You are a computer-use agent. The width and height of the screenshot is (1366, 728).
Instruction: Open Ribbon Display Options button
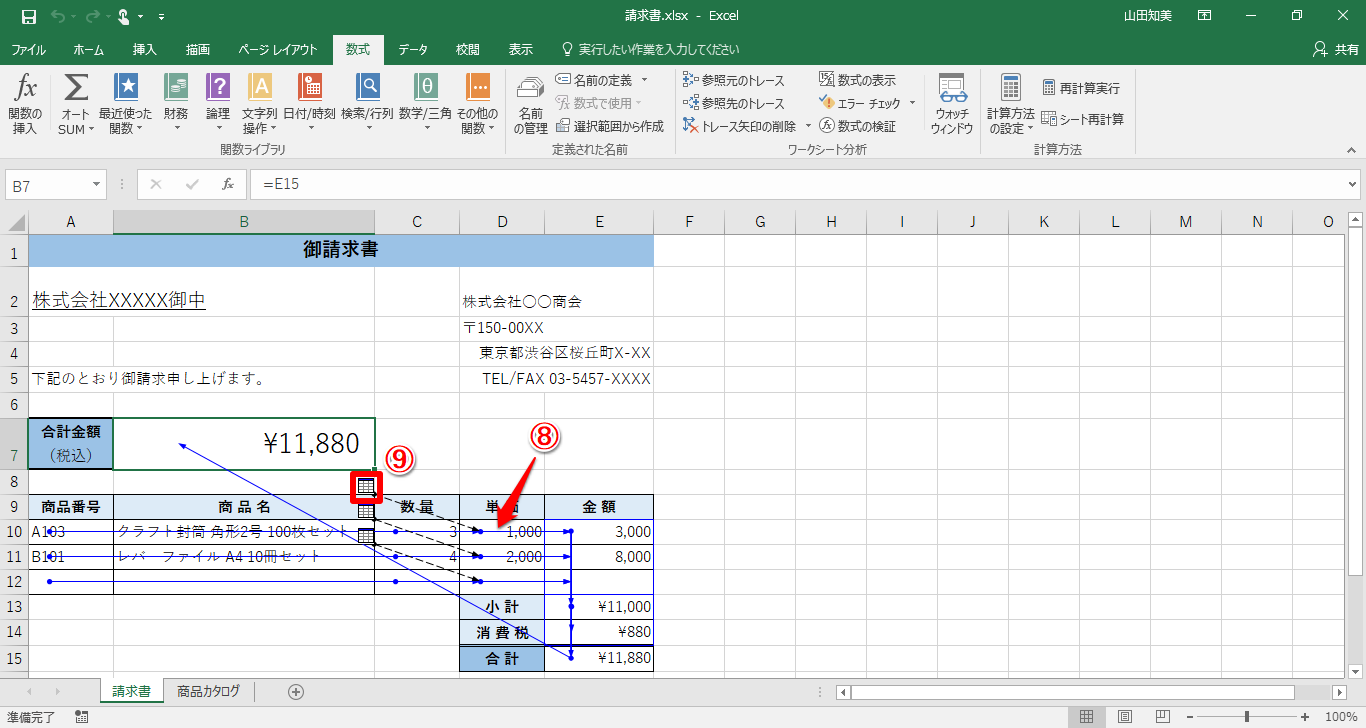click(1205, 16)
